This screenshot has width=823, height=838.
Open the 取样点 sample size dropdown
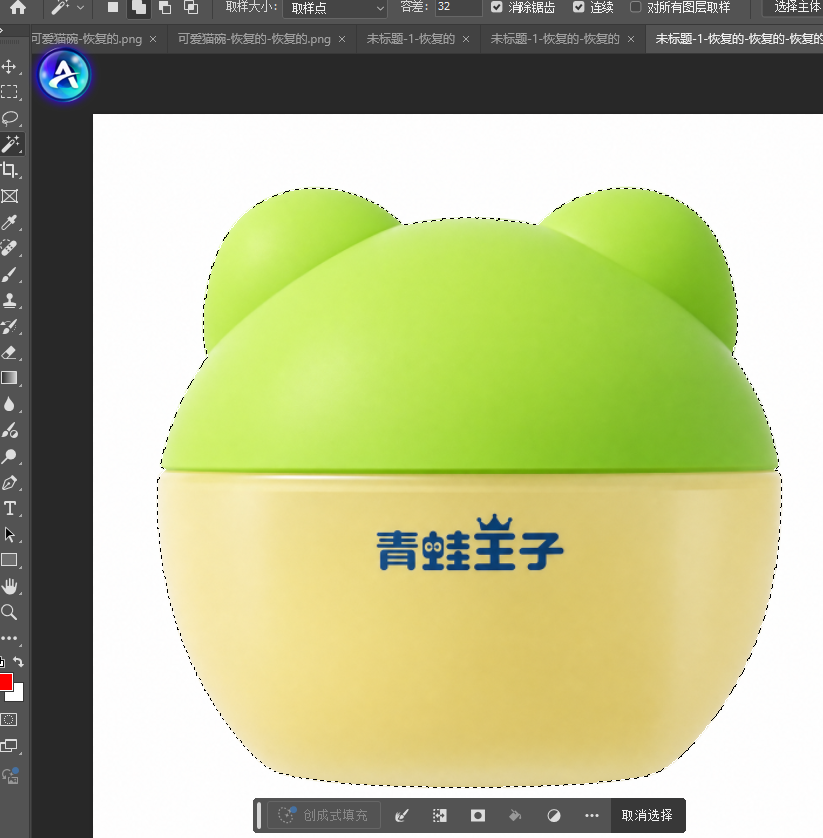pos(335,8)
